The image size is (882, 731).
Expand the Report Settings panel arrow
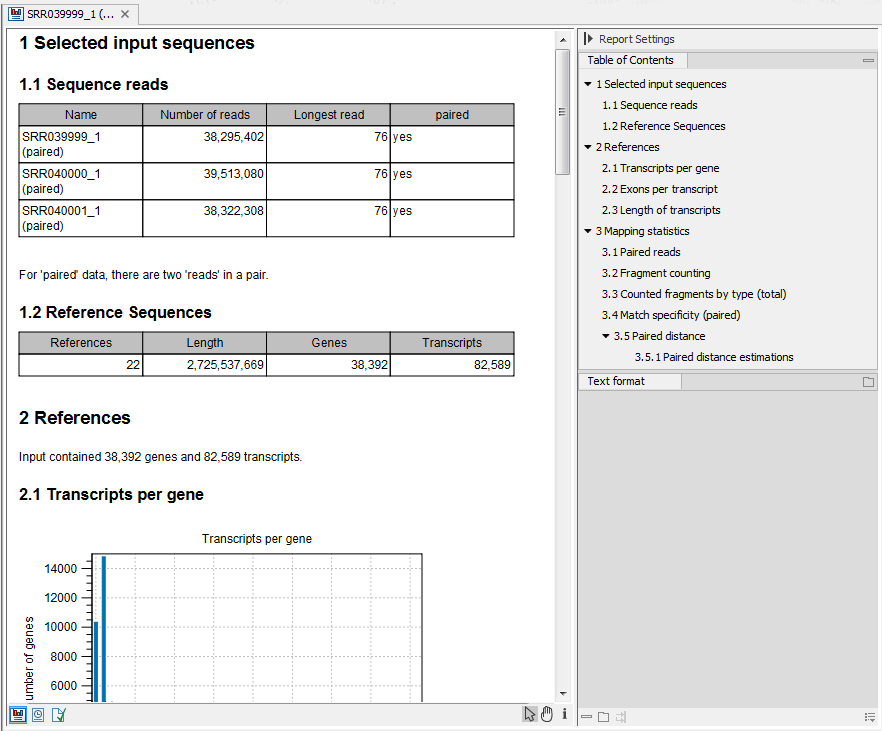(589, 39)
